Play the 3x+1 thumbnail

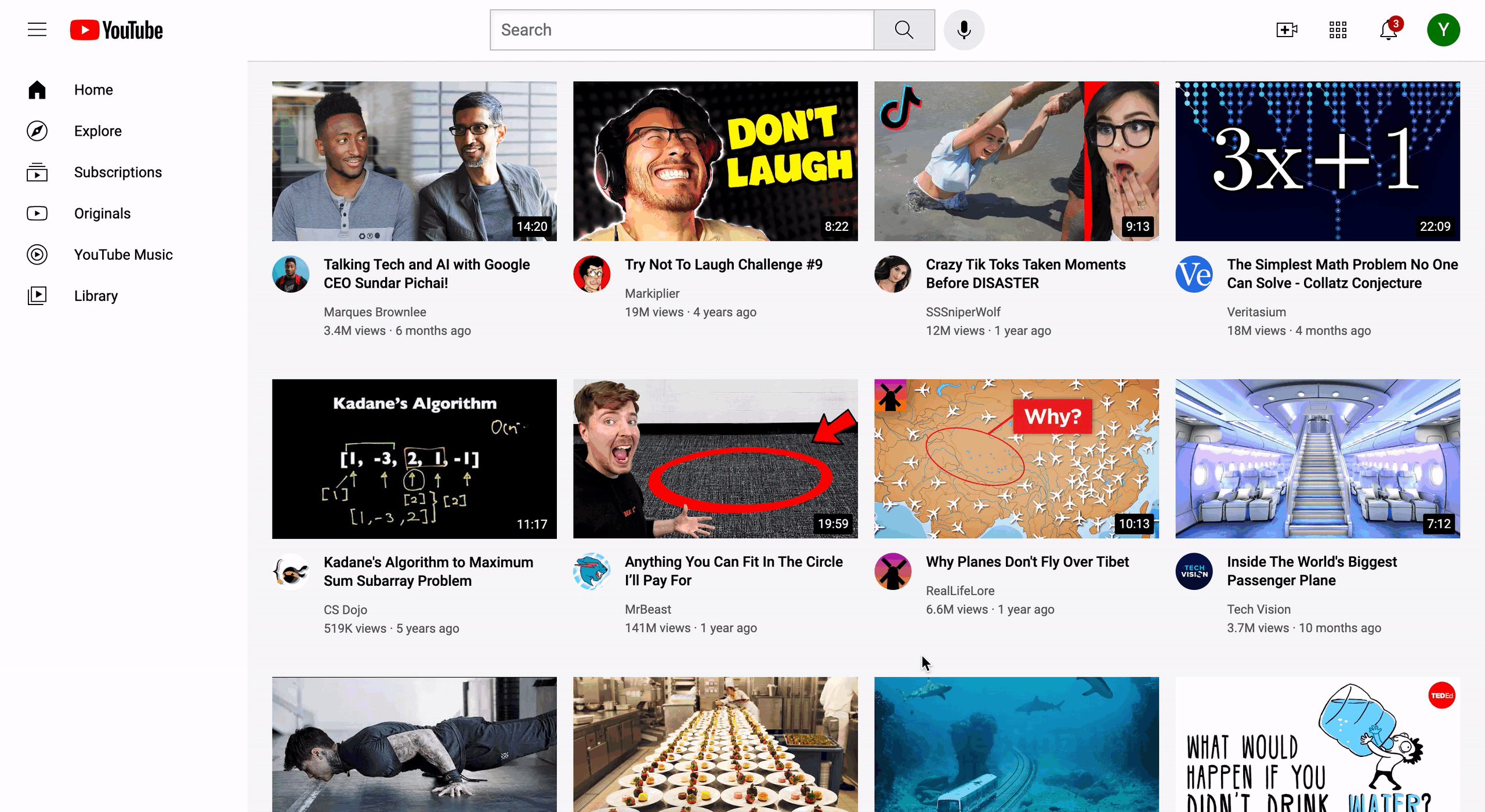point(1317,161)
